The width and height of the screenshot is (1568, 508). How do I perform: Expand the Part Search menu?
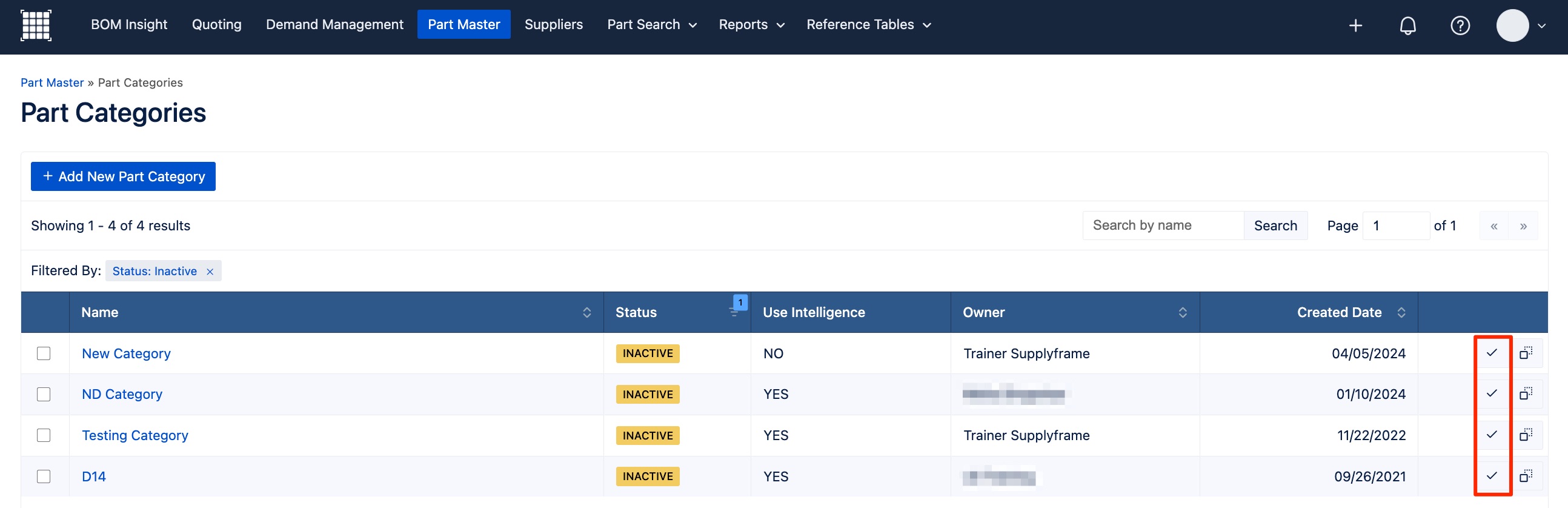[652, 25]
